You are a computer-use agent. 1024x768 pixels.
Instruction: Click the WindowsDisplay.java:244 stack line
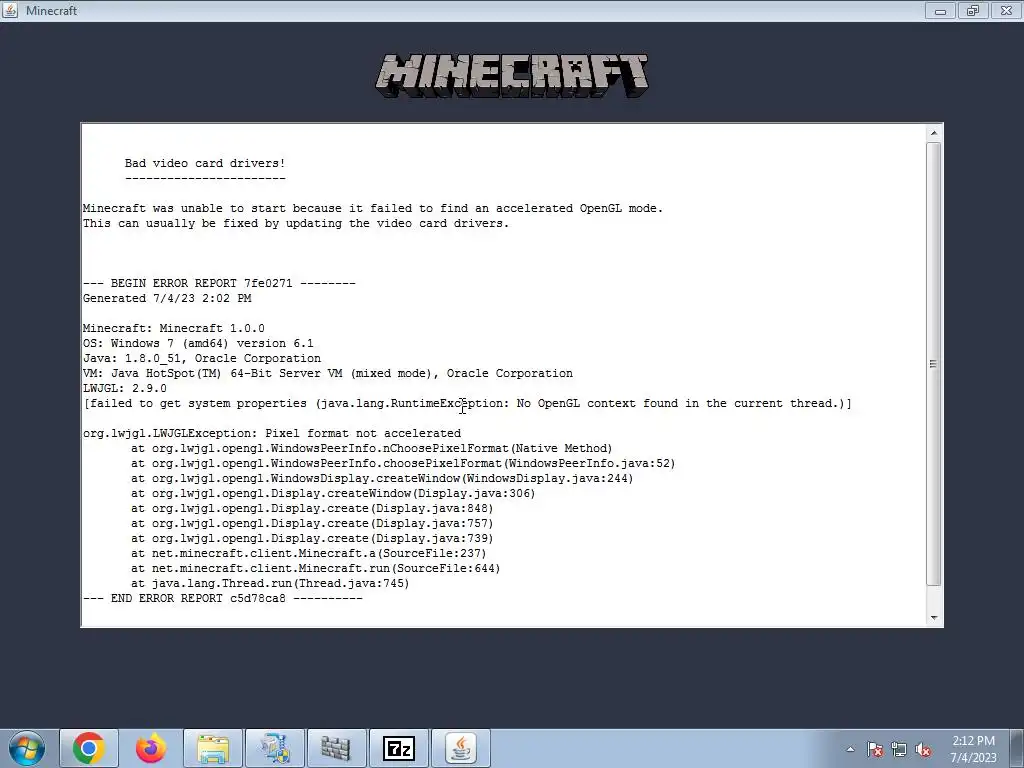(382, 479)
